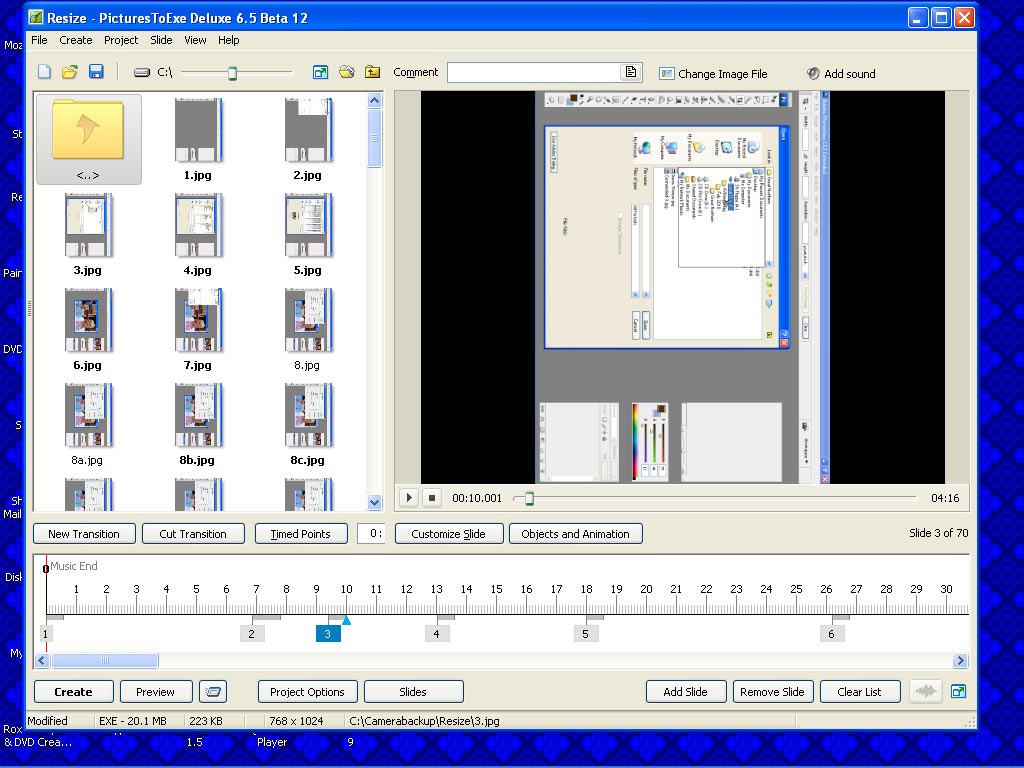Click the full-window slide list icon at bottom right
1024x768 pixels.
[958, 691]
